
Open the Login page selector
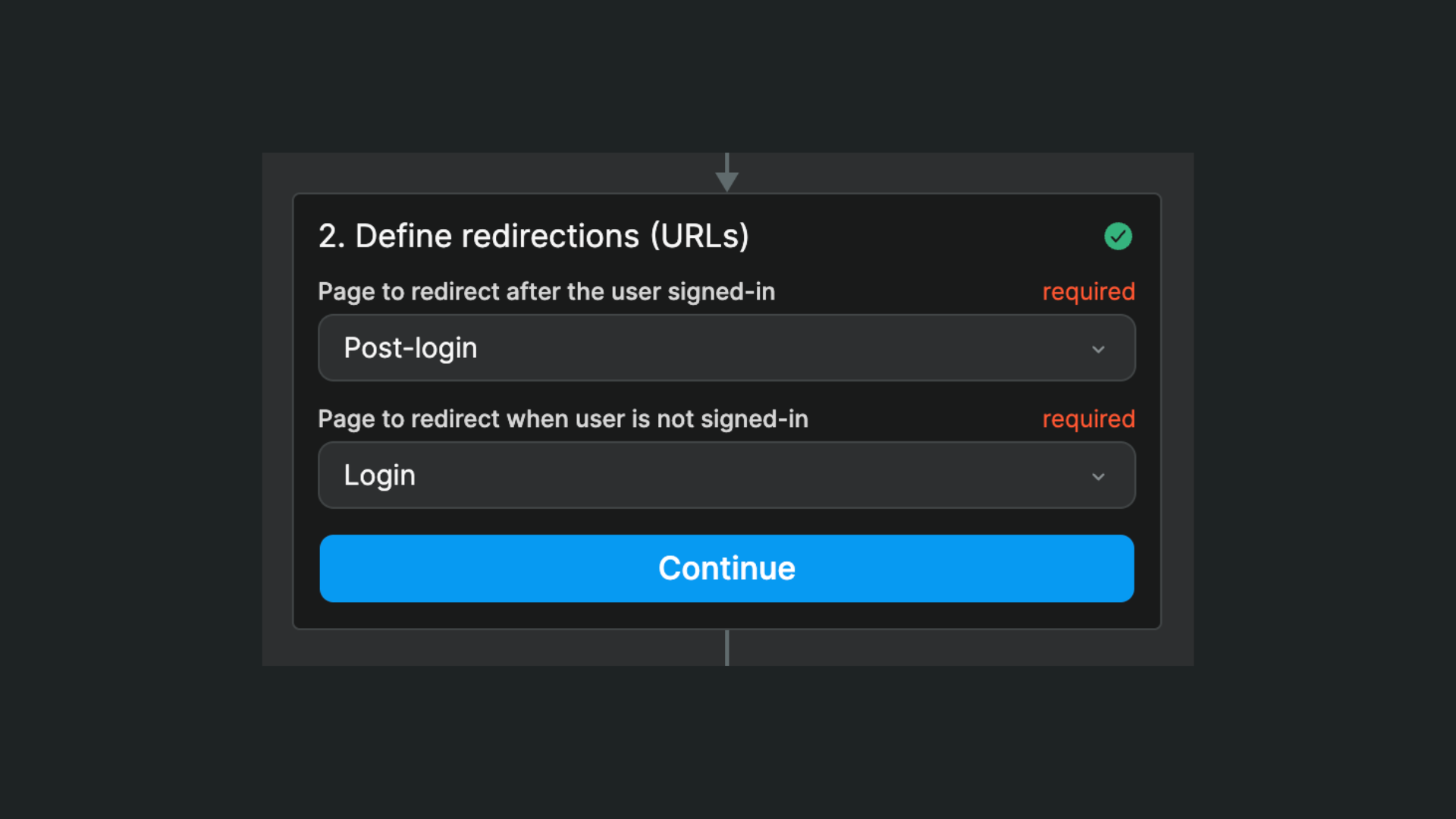click(726, 475)
